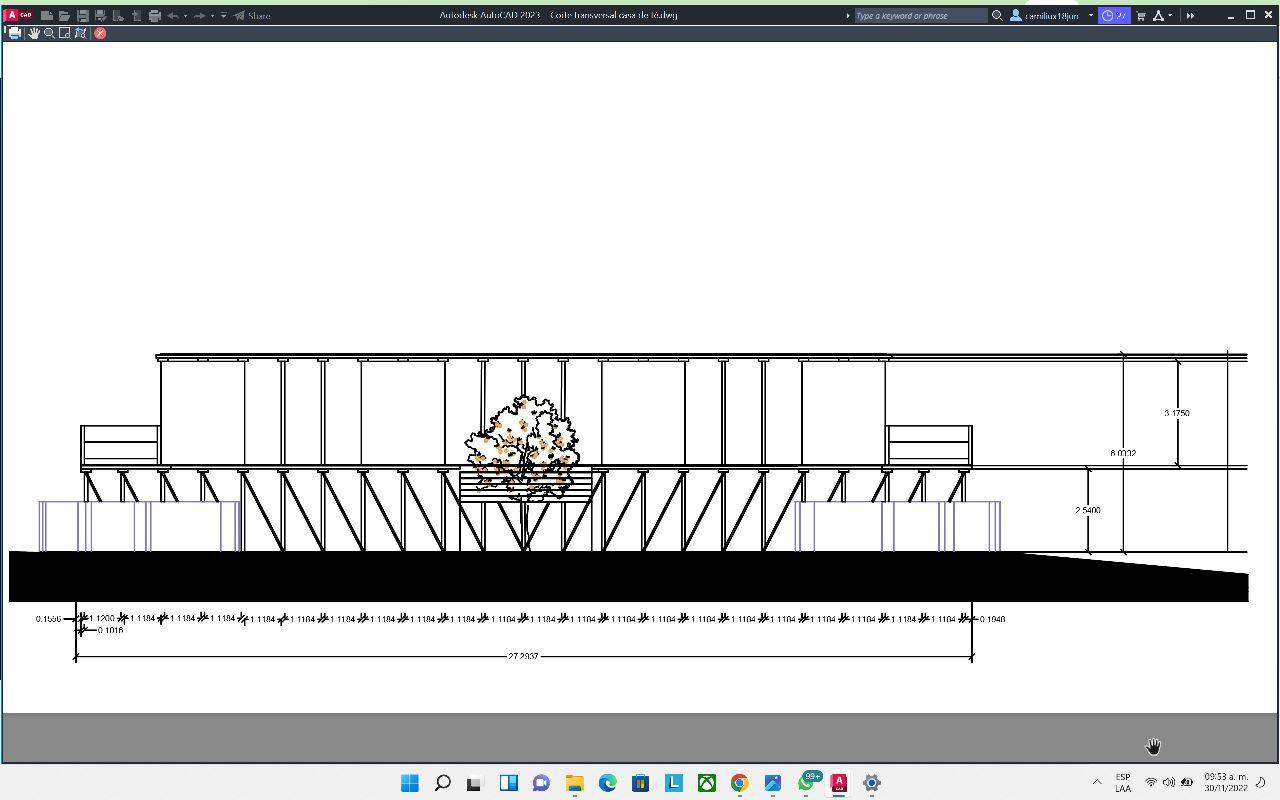Select the Zoom magnifier tool
Image resolution: width=1280 pixels, height=800 pixels.
coord(49,33)
